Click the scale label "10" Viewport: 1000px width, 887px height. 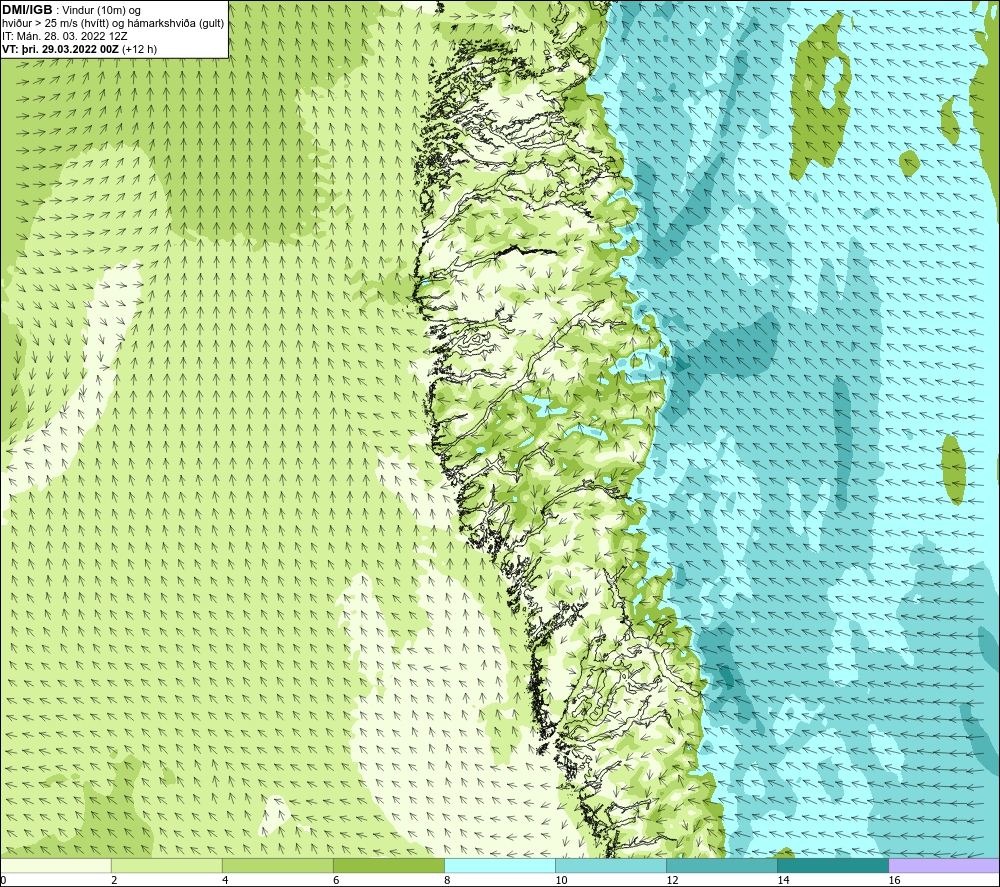(561, 880)
